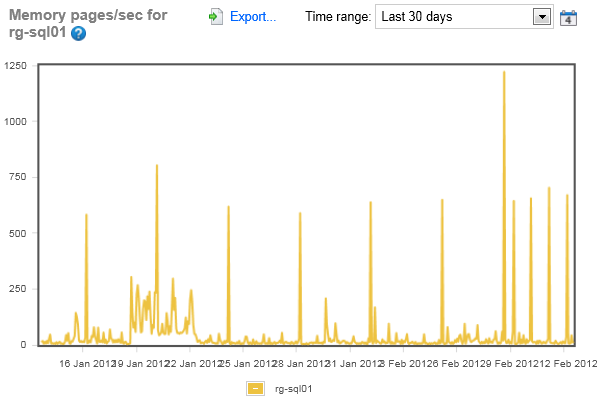Click the yellow rg-sql01 legend swatch
603x403 pixels.
click(255, 388)
